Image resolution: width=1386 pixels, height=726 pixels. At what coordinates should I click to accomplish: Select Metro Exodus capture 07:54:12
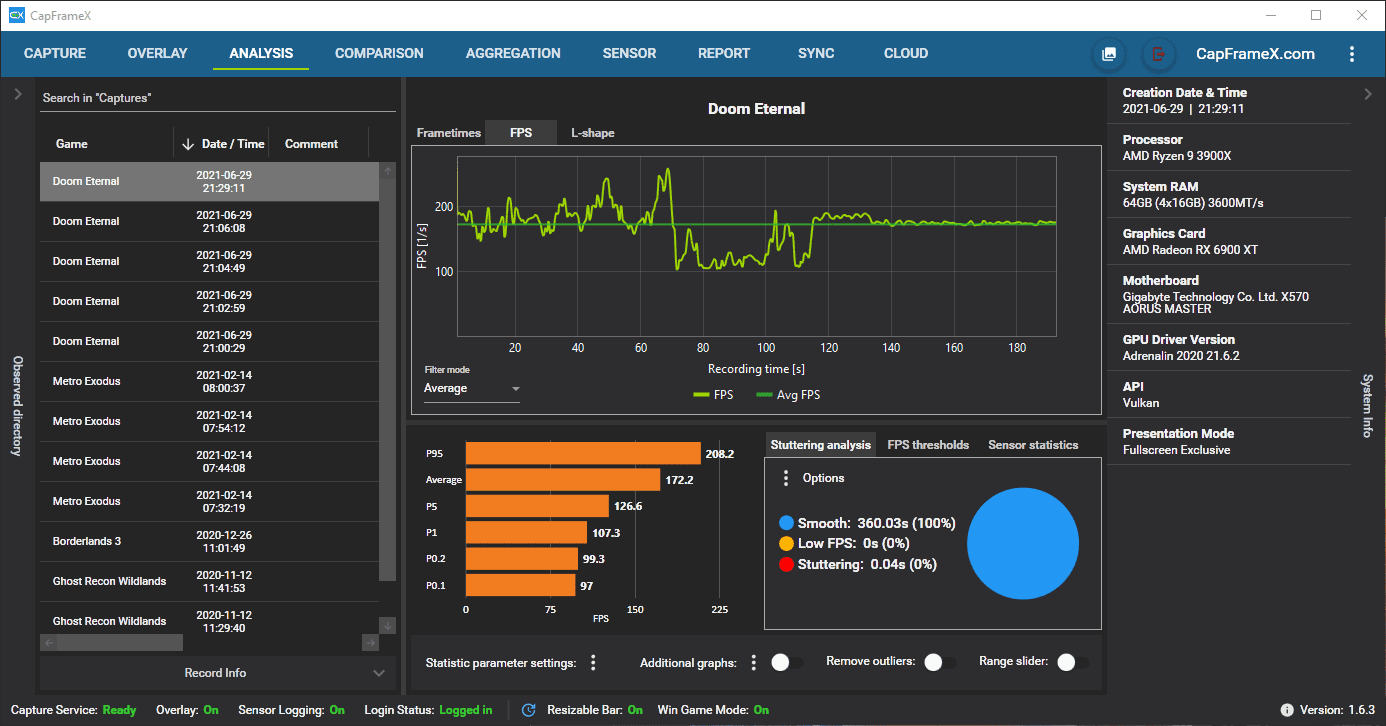[x=210, y=422]
